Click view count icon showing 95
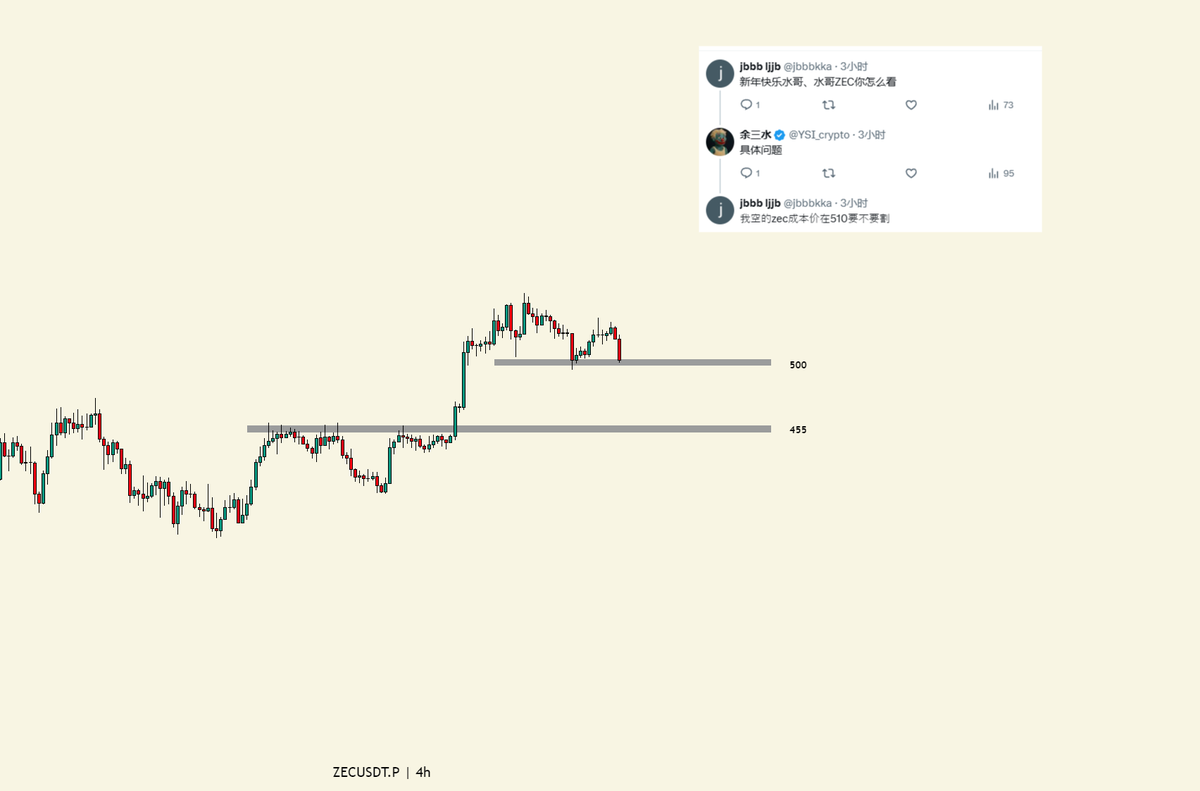 (994, 173)
